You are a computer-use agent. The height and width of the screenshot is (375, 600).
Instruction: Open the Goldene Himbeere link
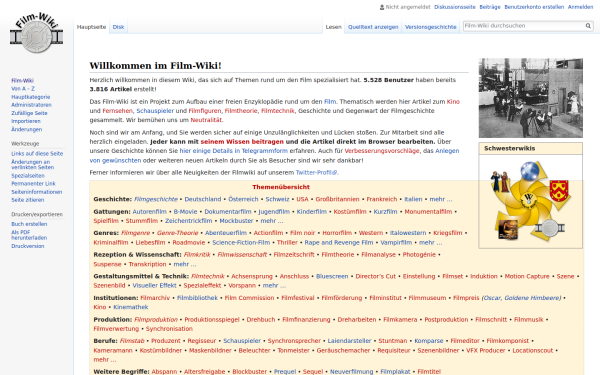(532, 298)
